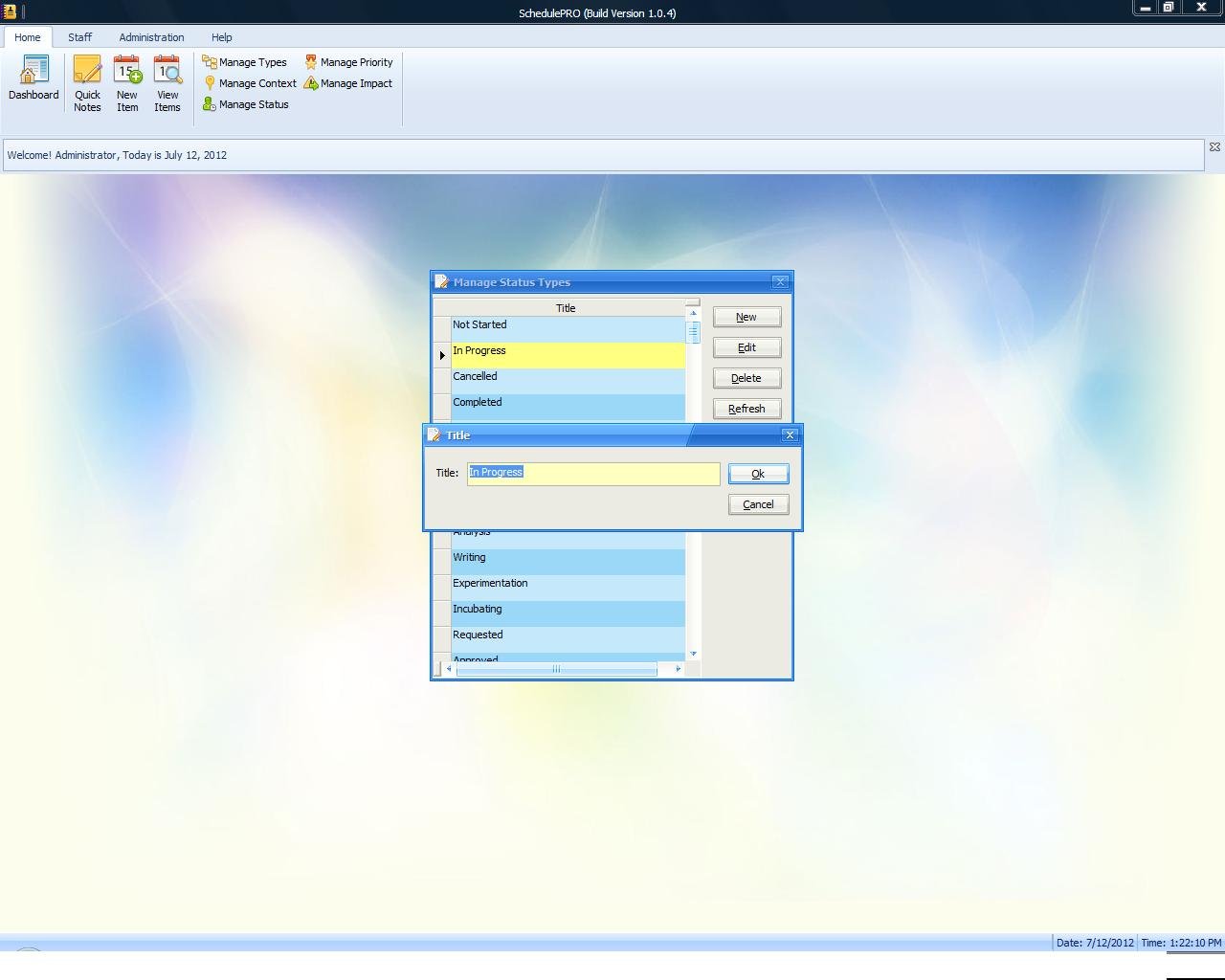This screenshot has height=980, width=1225.
Task: Click the horizontal scrollbar of status list
Action: coord(556,669)
